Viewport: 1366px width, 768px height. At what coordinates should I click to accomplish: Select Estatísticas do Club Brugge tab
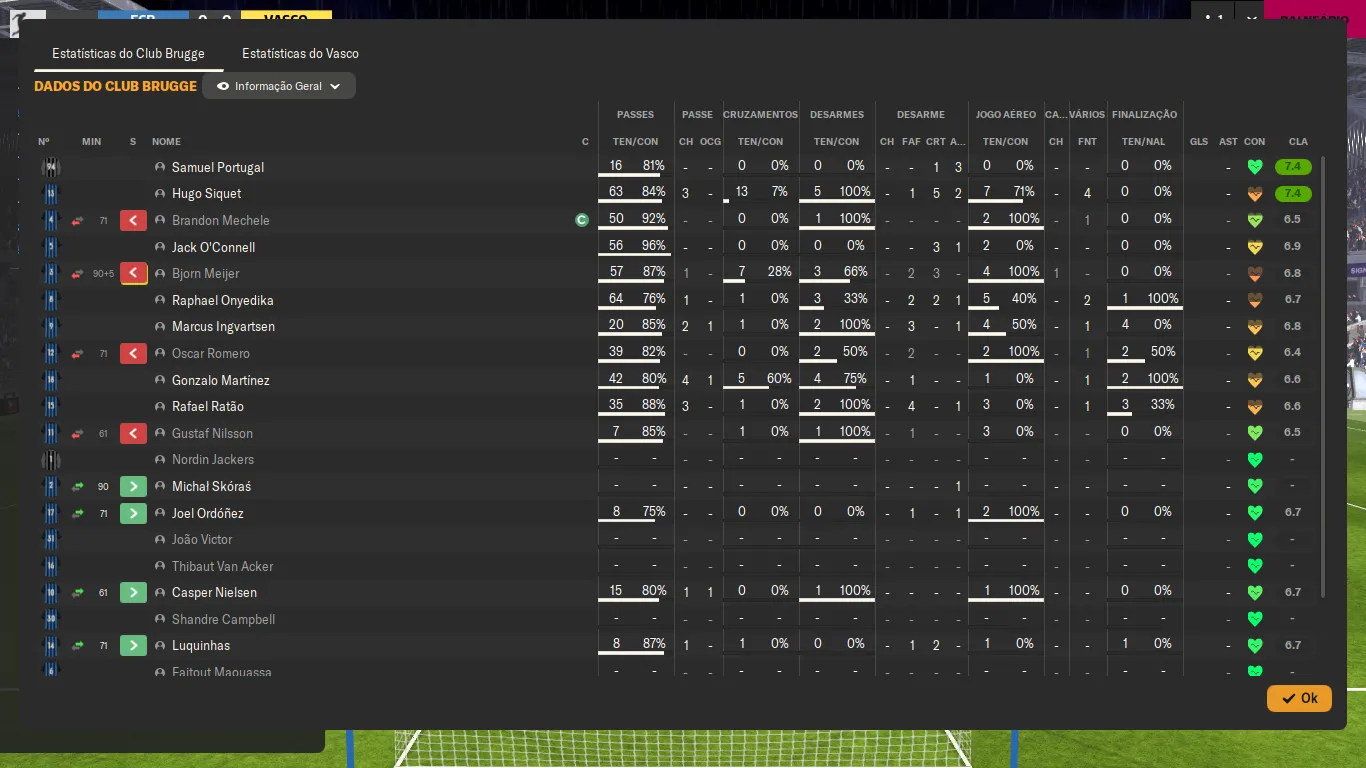click(128, 53)
